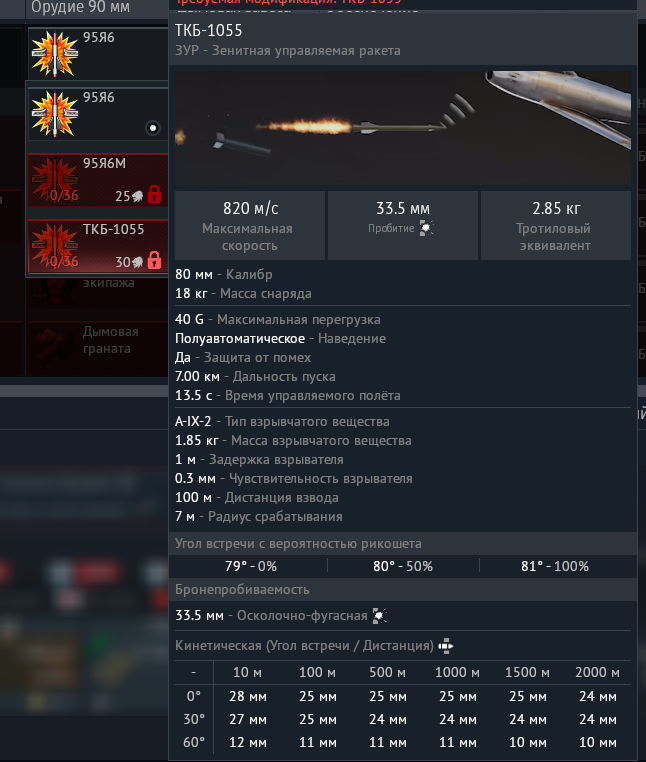Click the research cost icon beside 25
The height and width of the screenshot is (762, 646).
pyautogui.click(x=138, y=197)
